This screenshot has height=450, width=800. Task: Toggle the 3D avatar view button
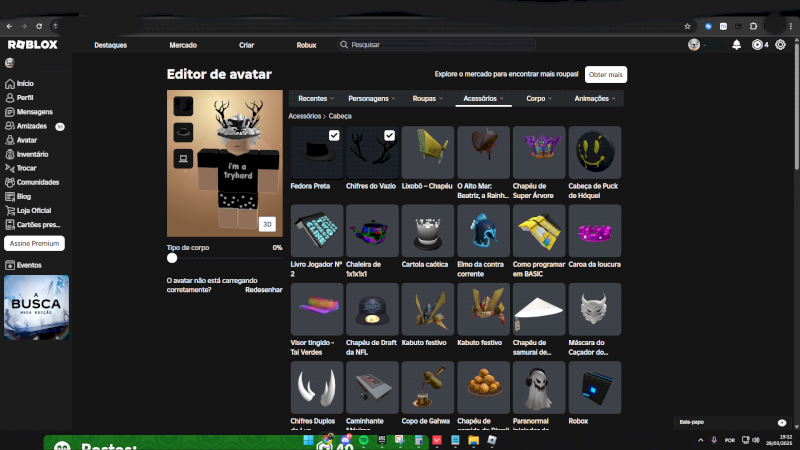[267, 224]
